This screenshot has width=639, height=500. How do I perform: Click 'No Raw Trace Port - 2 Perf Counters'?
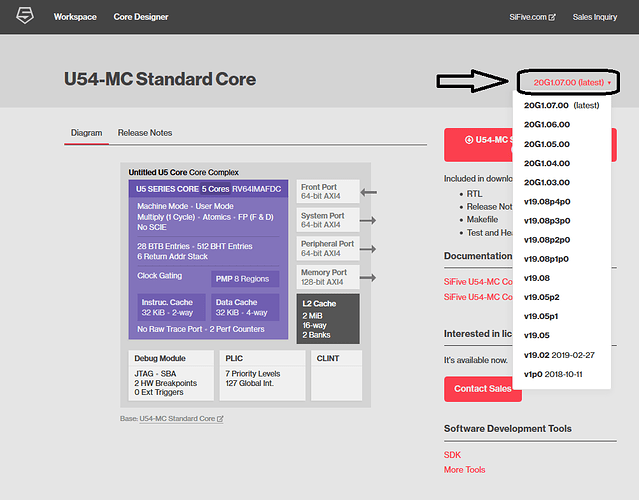[201, 329]
